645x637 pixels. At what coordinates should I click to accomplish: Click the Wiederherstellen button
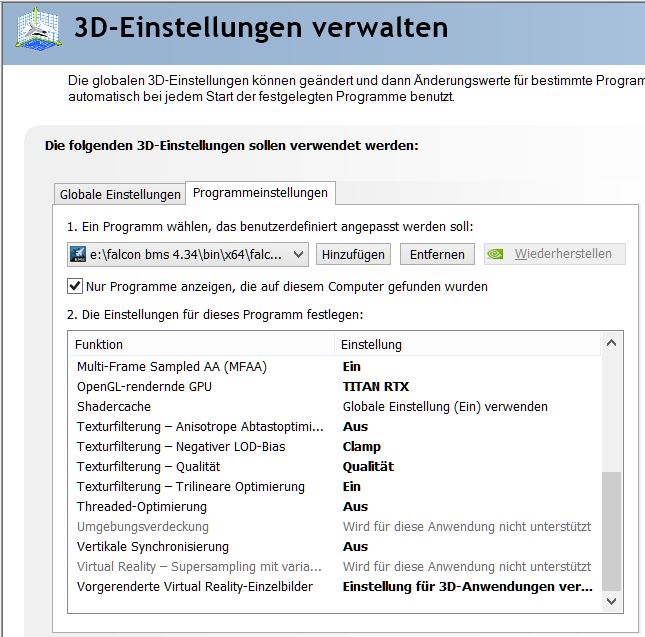555,254
